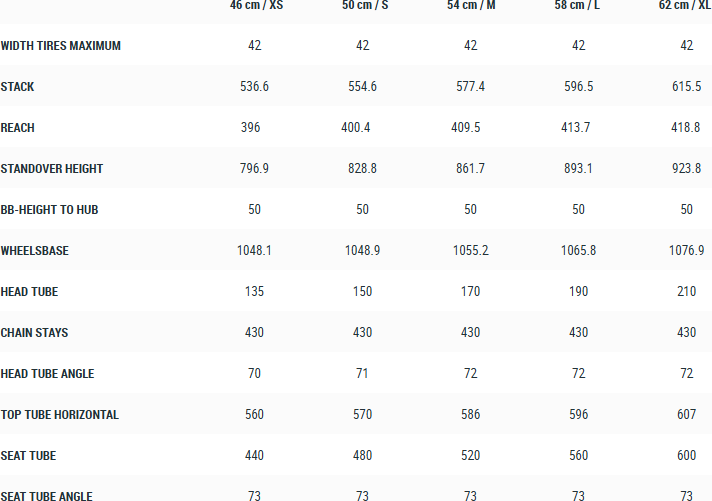Click the head tube value 150

point(362,292)
